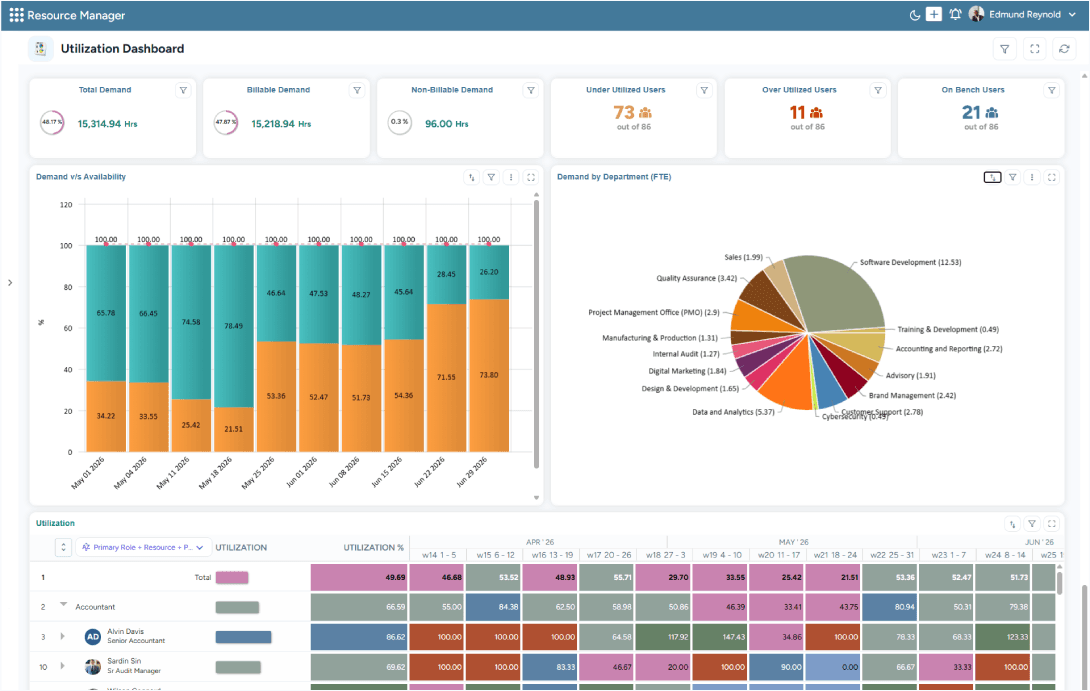Image resolution: width=1090 pixels, height=691 pixels.
Task: Click the Jun 29 2026 teal segment 26.20
Action: coord(489,272)
